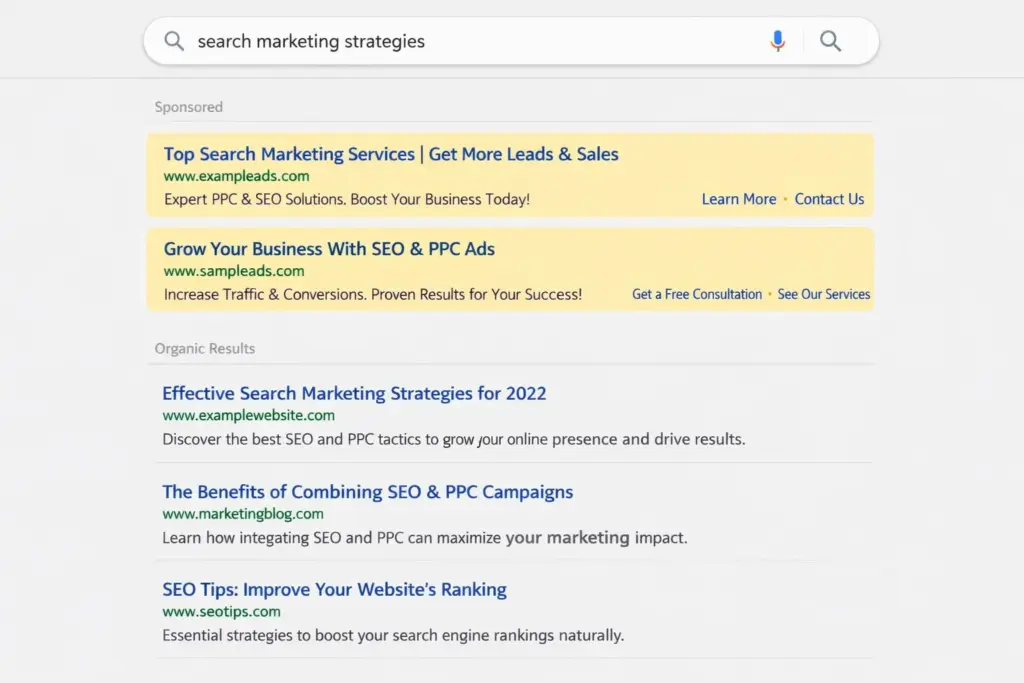Click the Contact Us link
The width and height of the screenshot is (1024, 683).
click(x=829, y=199)
